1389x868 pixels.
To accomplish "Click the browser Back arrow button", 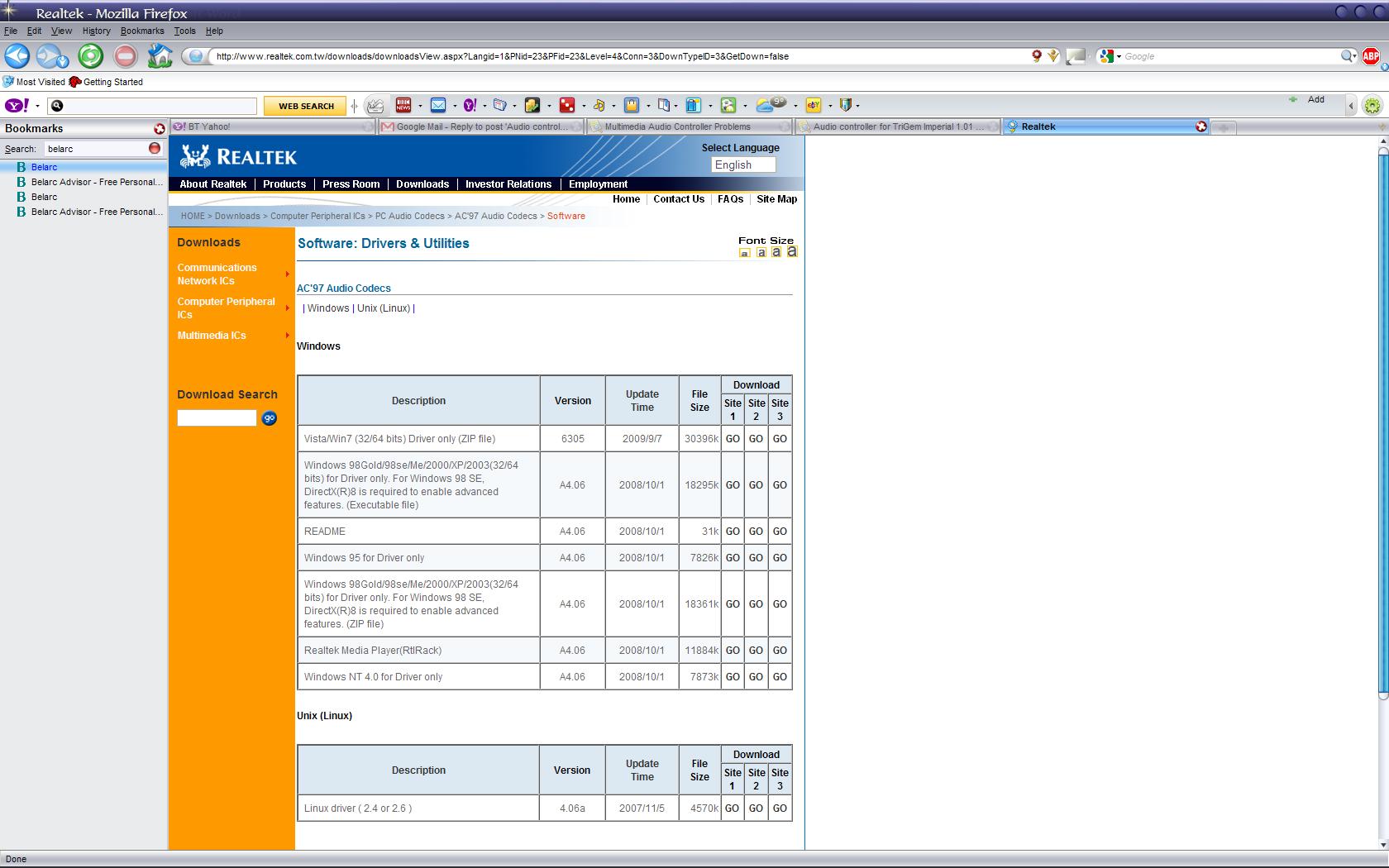I will click(x=17, y=56).
